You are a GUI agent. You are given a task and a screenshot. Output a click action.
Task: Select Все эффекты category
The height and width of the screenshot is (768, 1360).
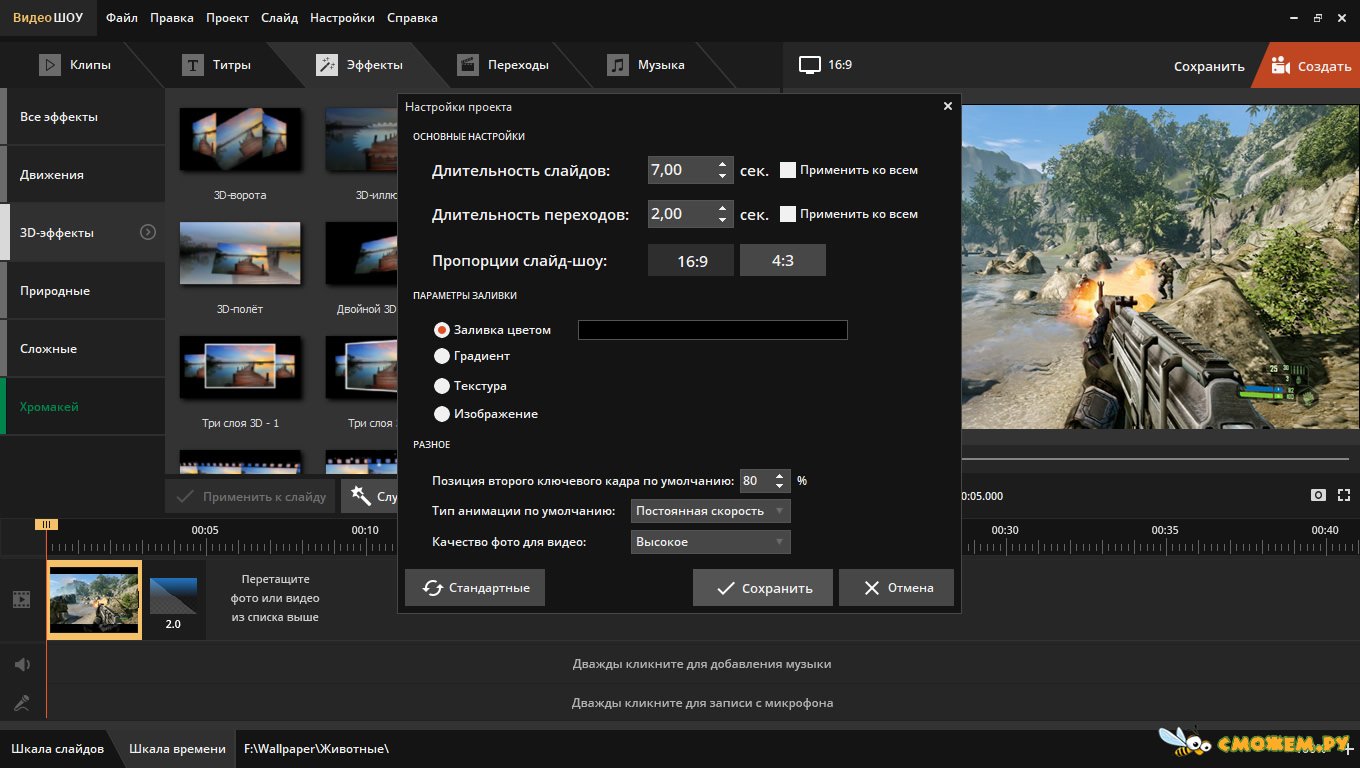[82, 117]
